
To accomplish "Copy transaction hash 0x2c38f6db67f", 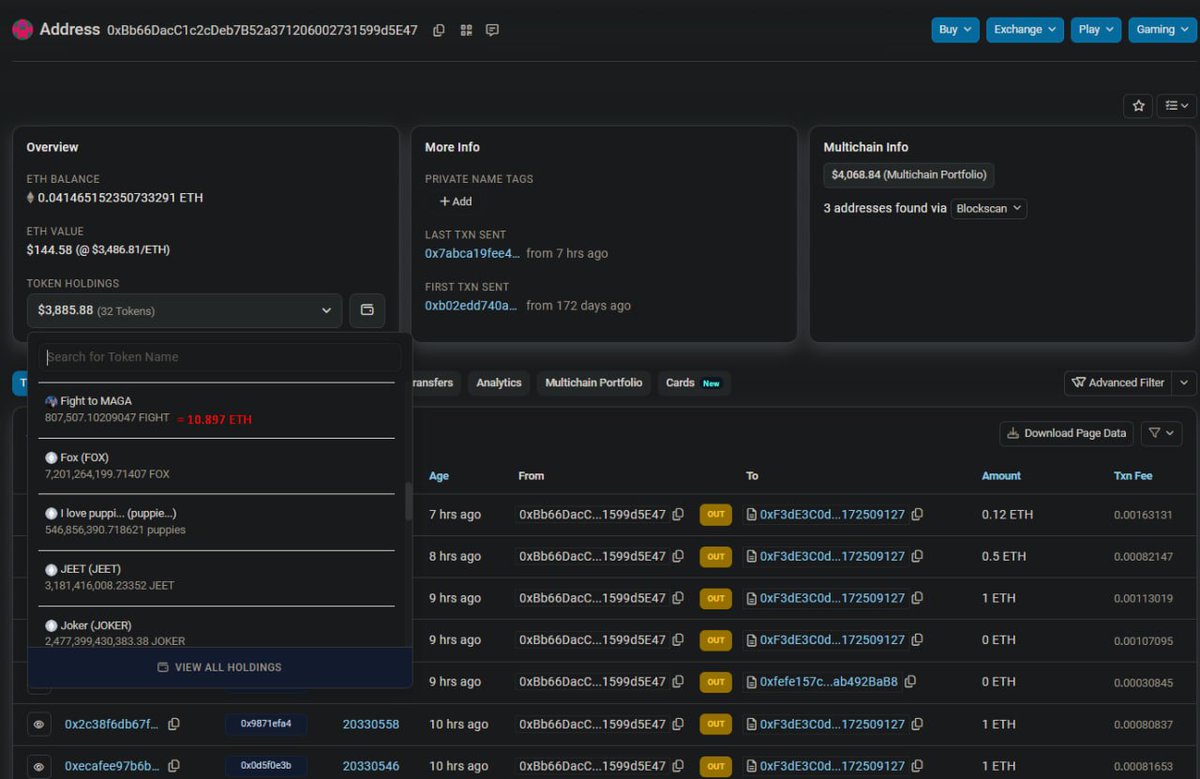I will coord(174,724).
